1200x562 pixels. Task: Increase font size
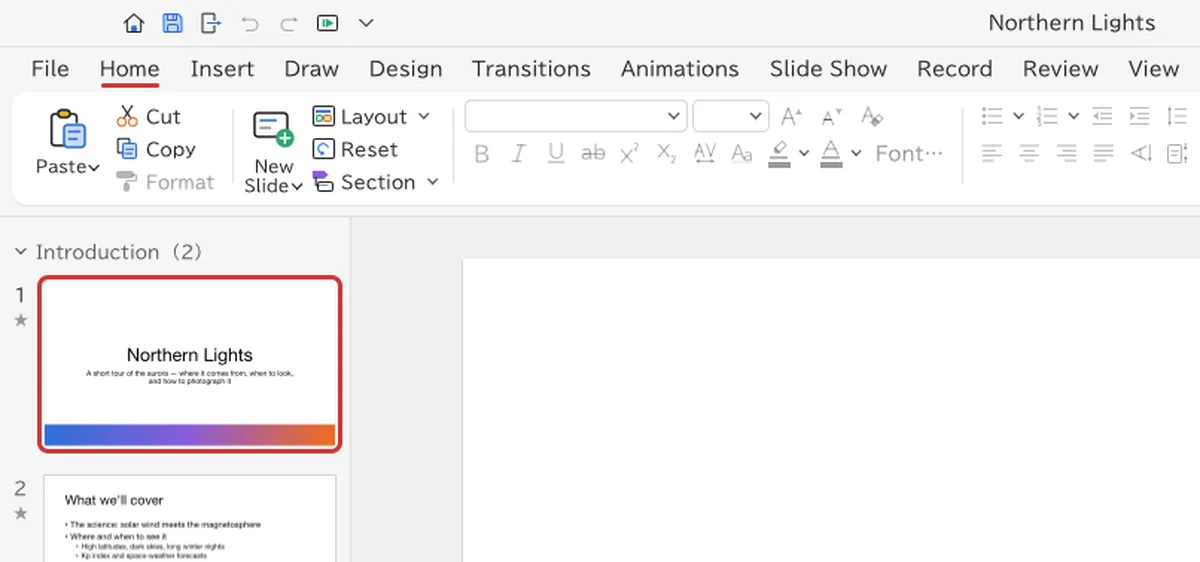pos(791,117)
